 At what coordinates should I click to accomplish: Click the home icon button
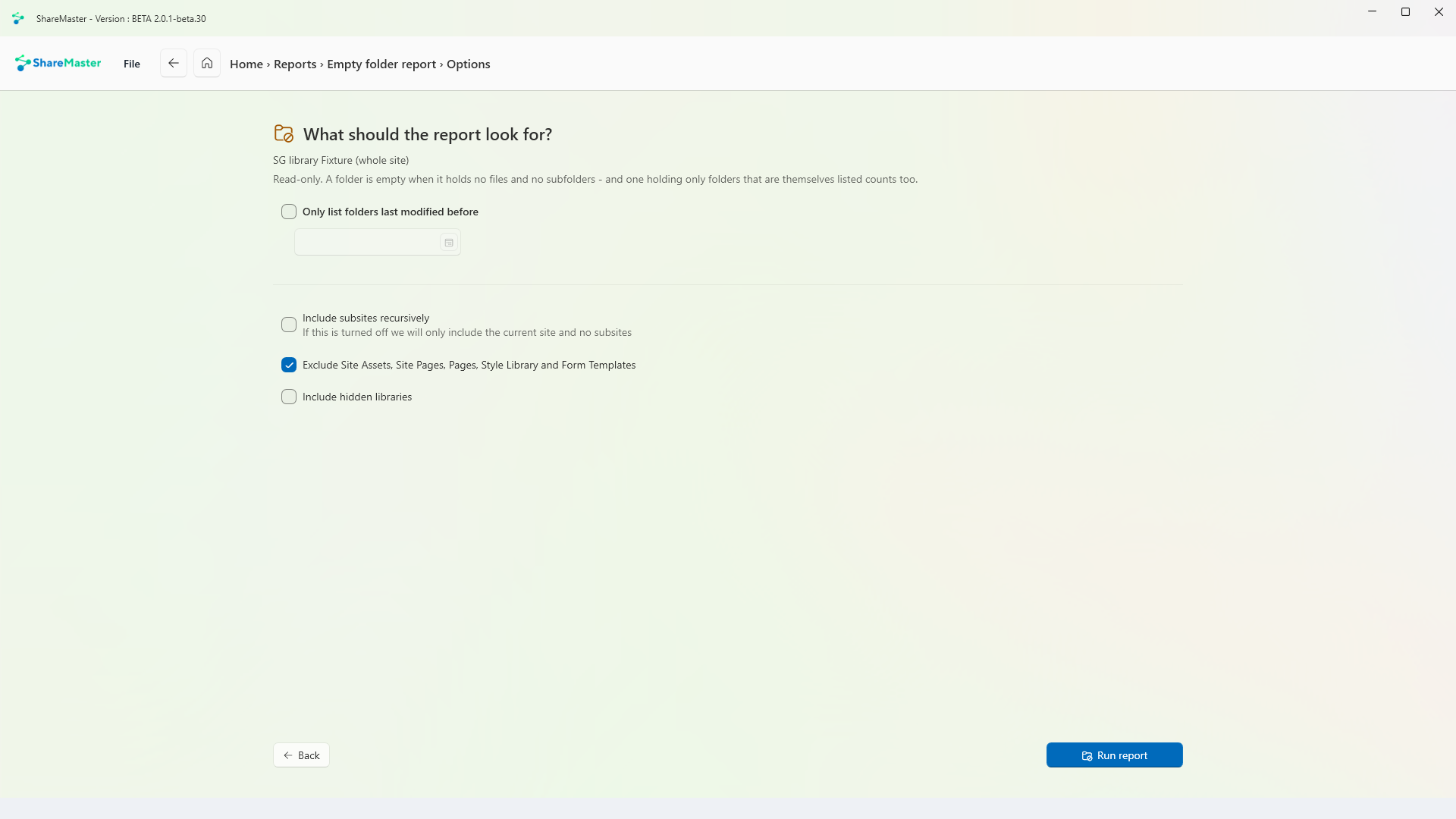pos(207,63)
